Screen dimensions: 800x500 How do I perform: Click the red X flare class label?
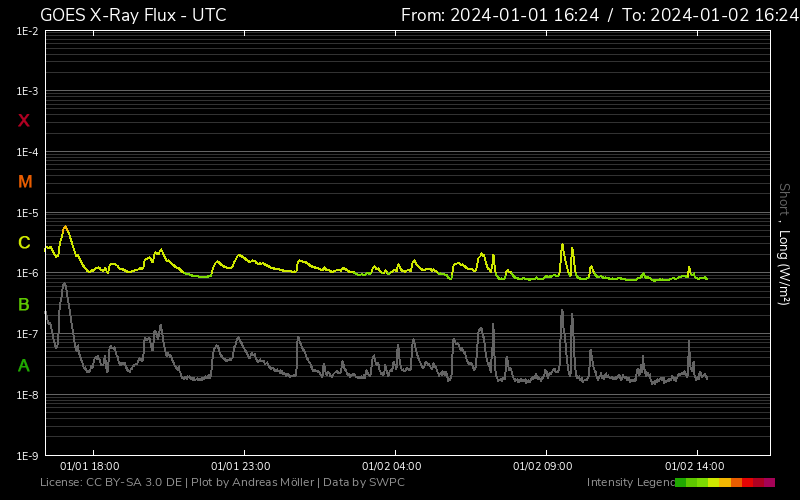point(24,121)
